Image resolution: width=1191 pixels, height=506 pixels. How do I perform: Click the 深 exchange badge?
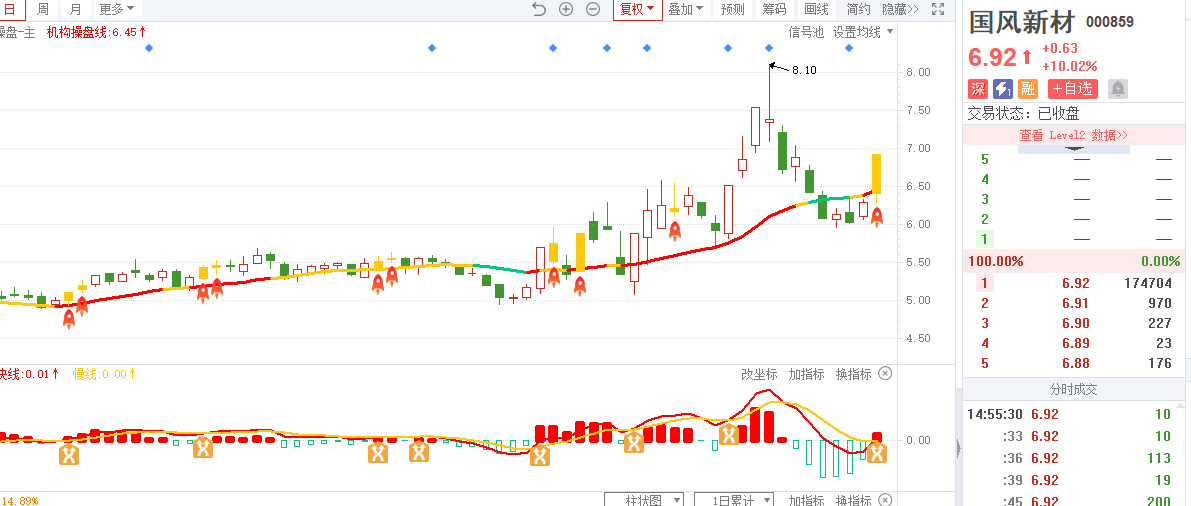[978, 89]
